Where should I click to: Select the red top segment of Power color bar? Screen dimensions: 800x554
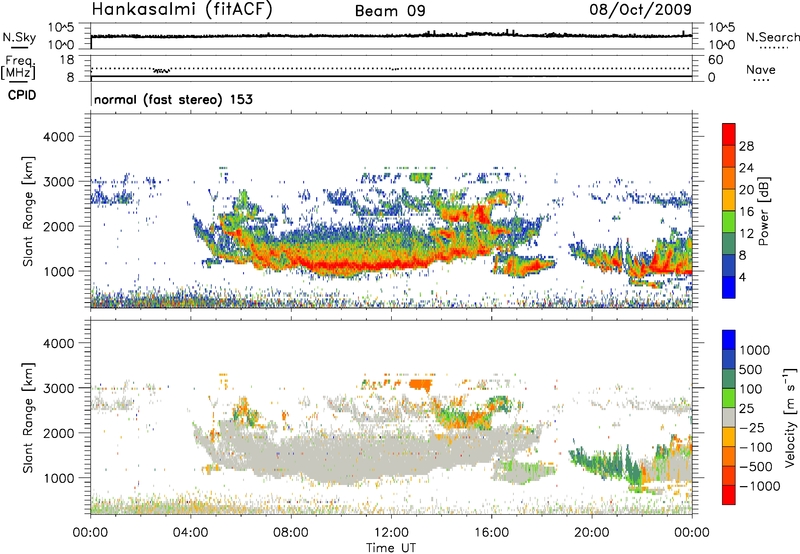coord(729,135)
